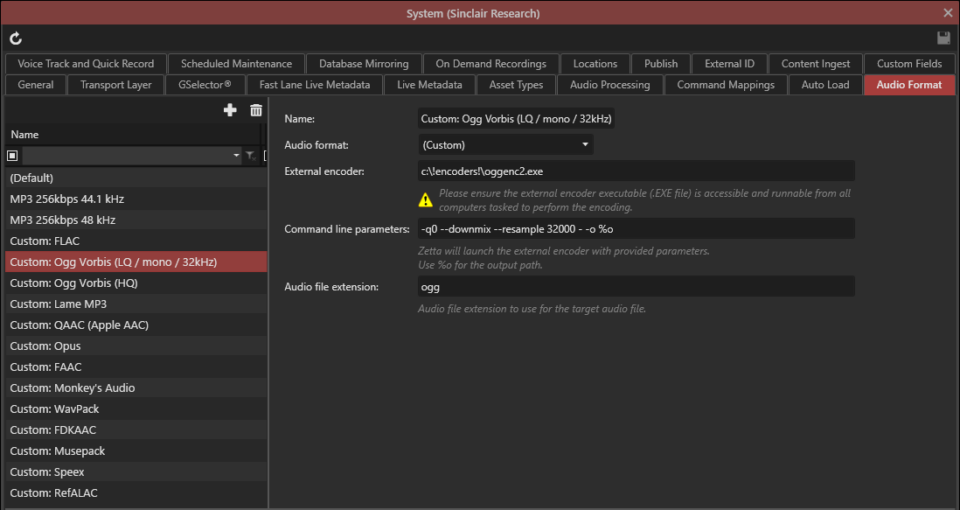Select MP3 256kbps 44.1 kHz row
960x510 pixels.
coord(136,199)
